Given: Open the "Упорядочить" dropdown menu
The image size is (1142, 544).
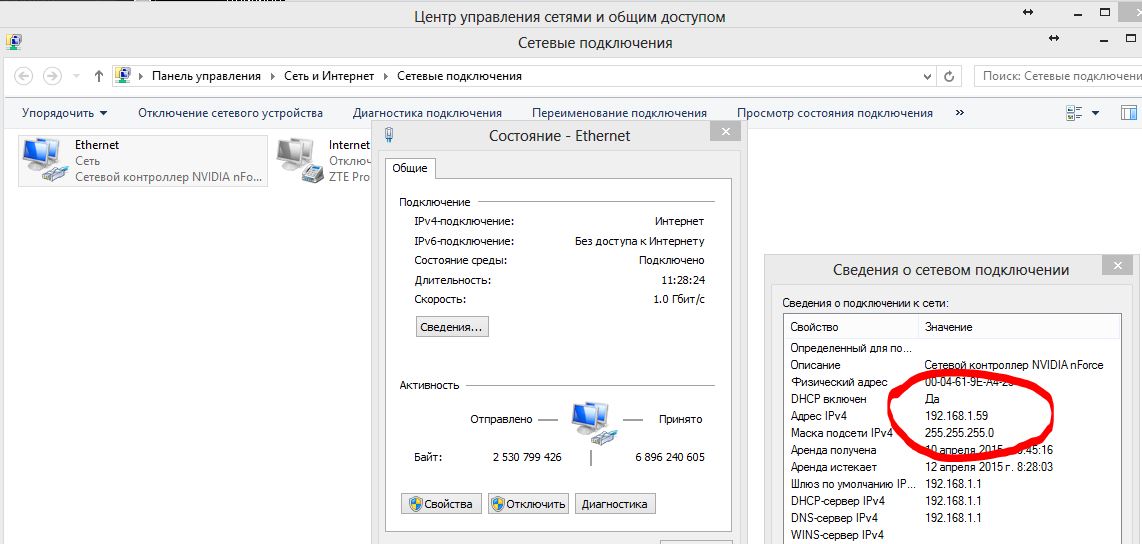Looking at the screenshot, I should coord(64,113).
